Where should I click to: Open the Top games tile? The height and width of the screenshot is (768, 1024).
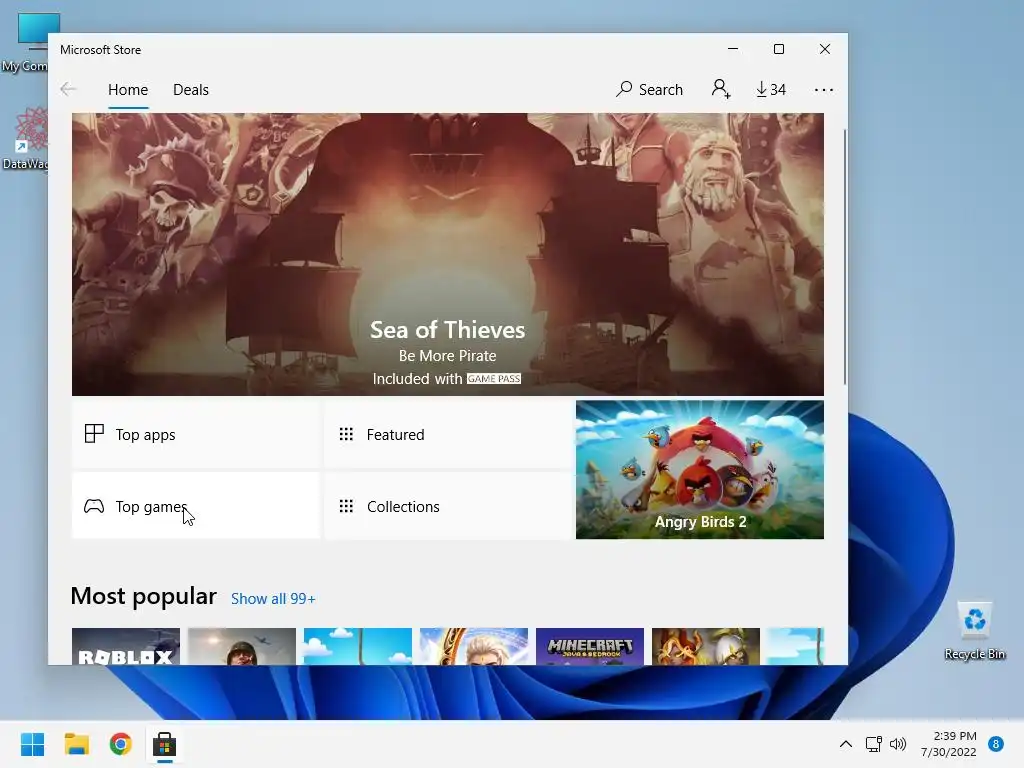195,506
